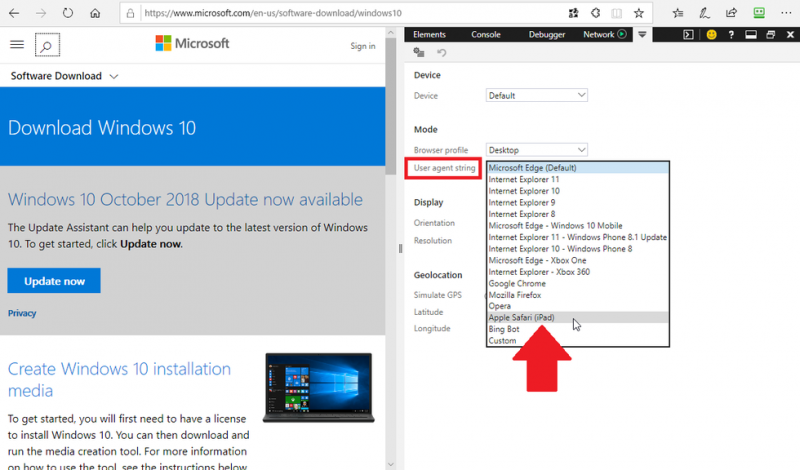Click the scroll down arrow on webpage

391,464
